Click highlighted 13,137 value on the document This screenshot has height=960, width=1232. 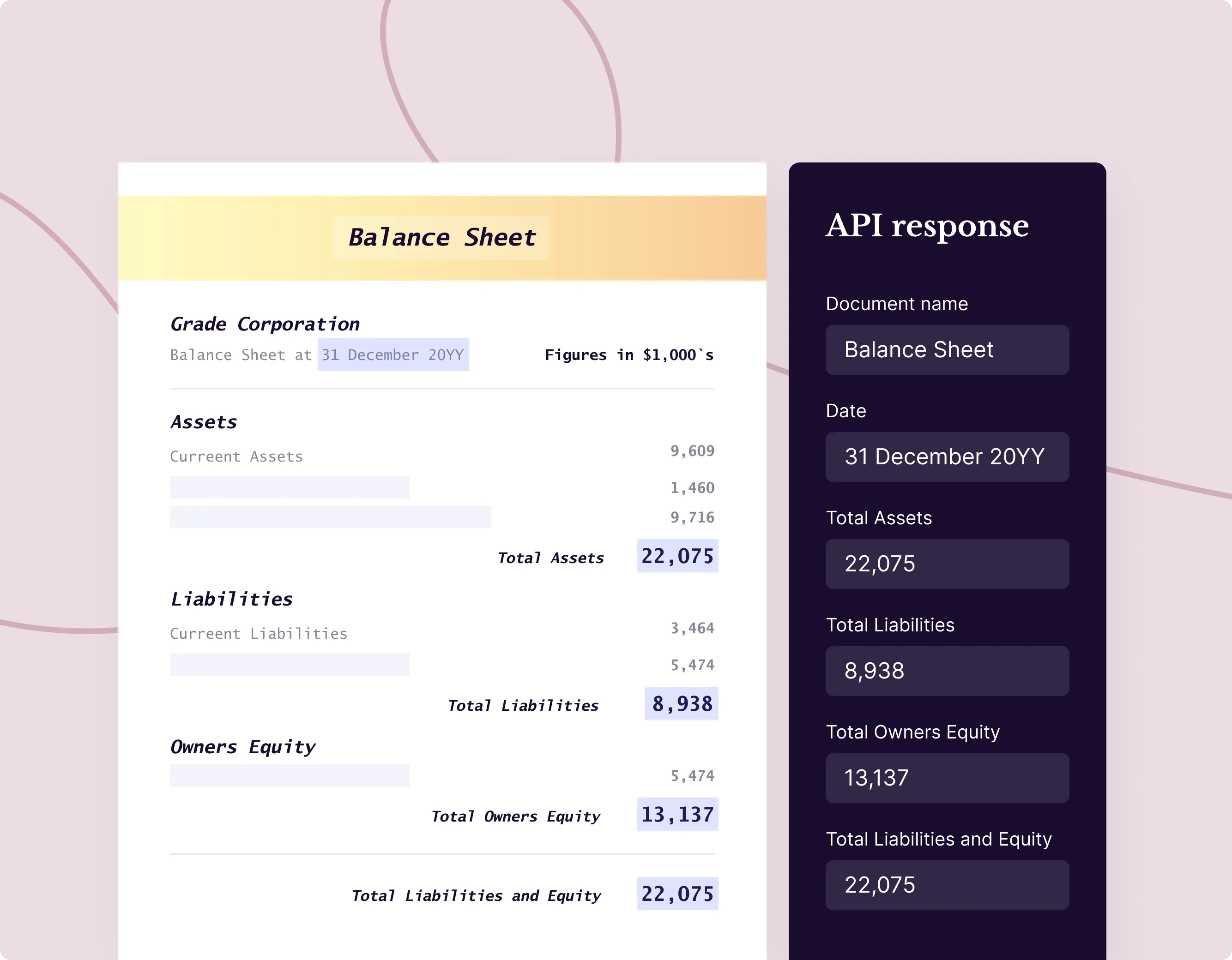point(677,814)
